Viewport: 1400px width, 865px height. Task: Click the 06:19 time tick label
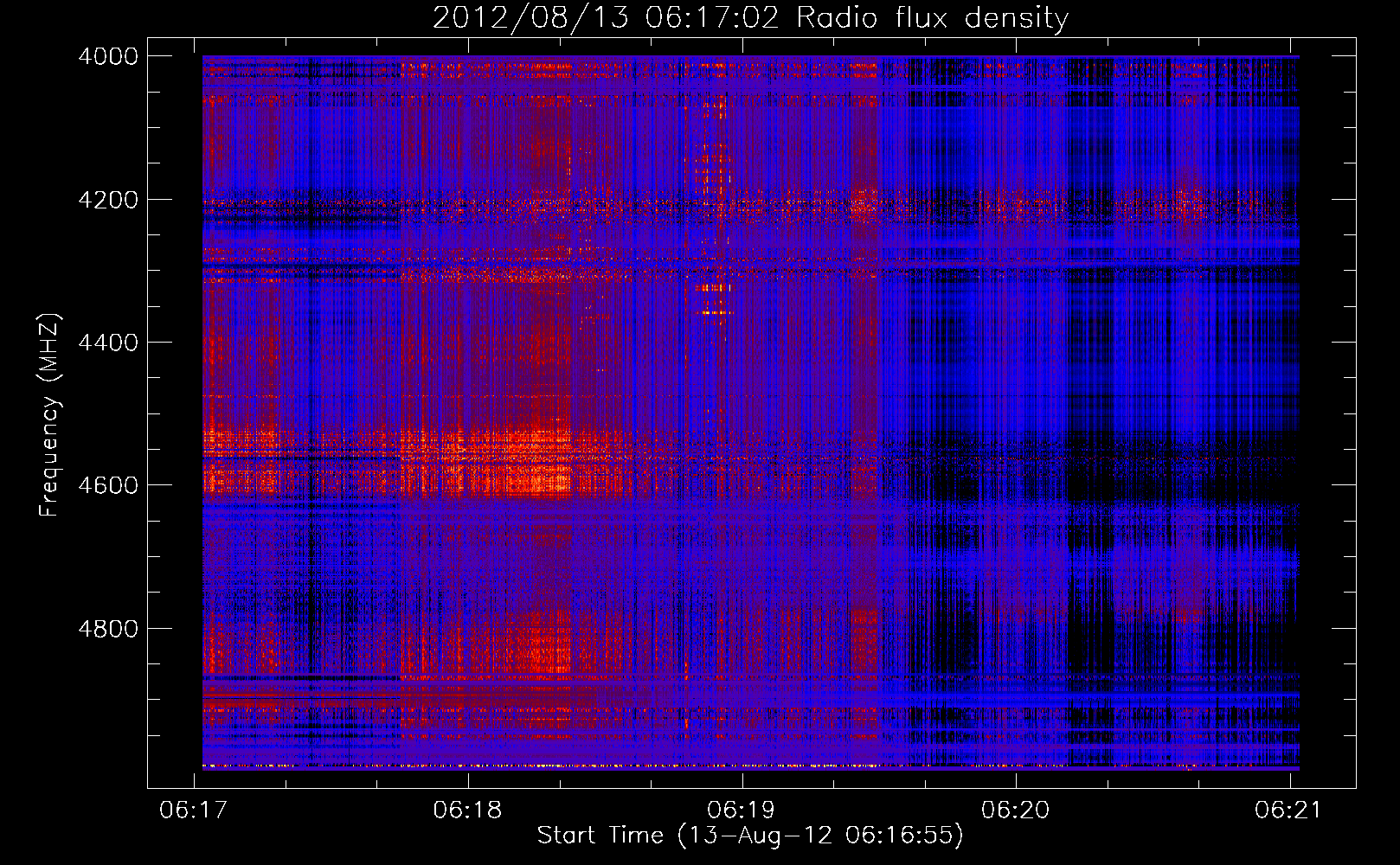tap(742, 810)
